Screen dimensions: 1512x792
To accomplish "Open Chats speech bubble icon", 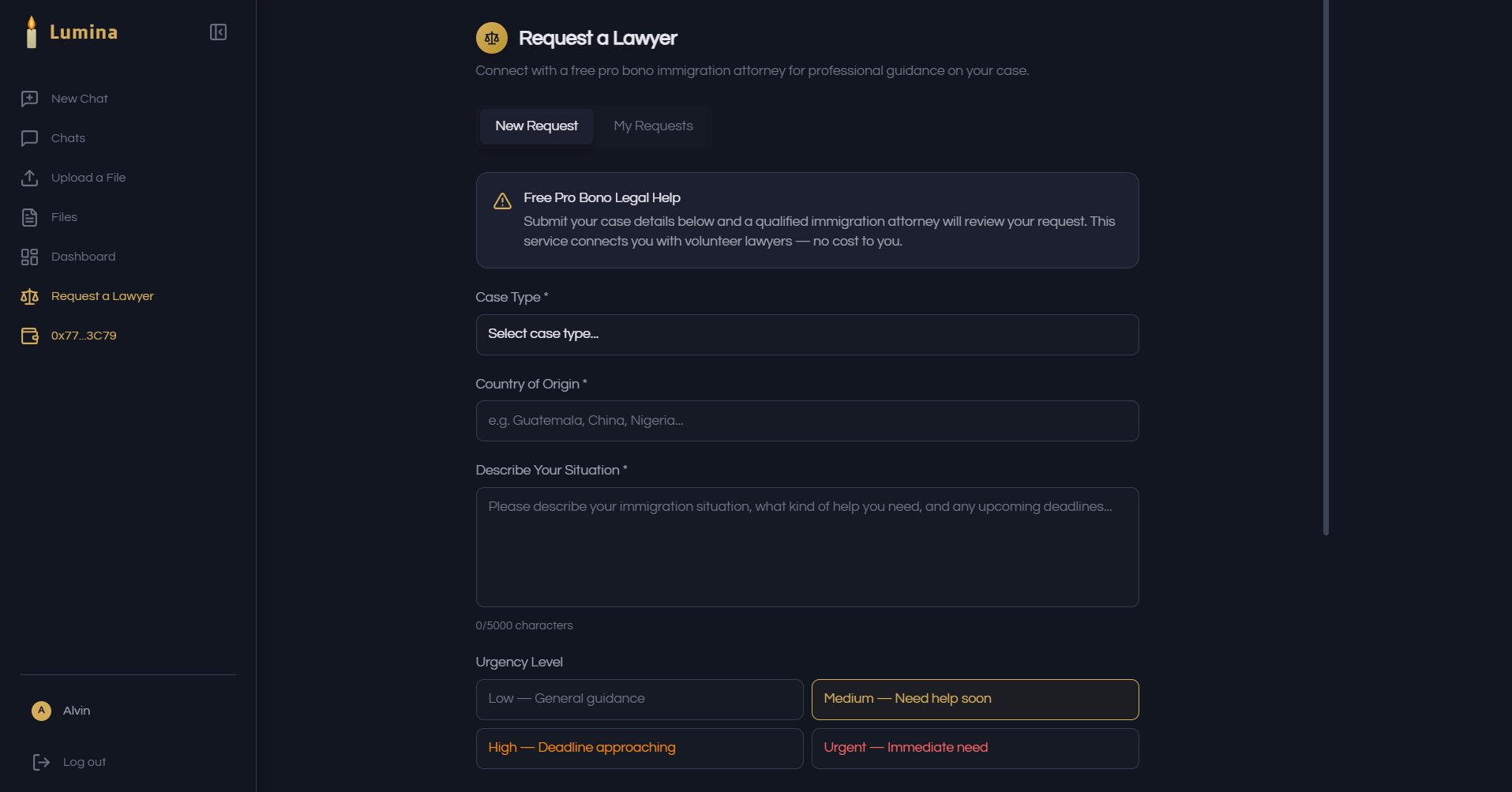I will coord(29,138).
